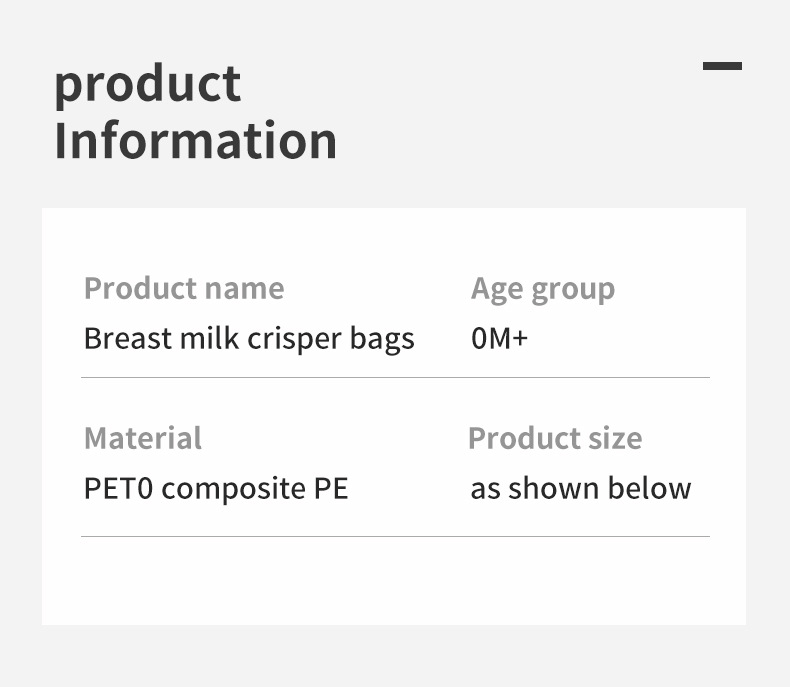790x687 pixels.
Task: Click the divider line under material row
Action: click(x=395, y=537)
